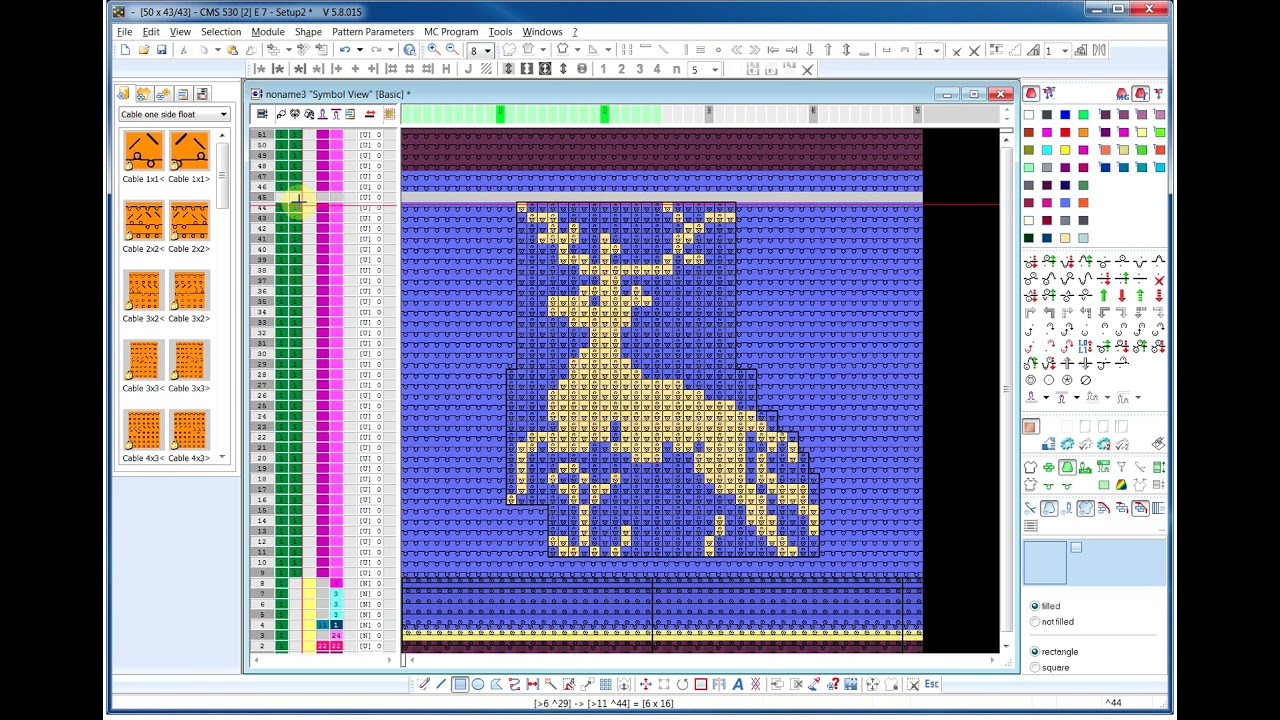
Task: Click the '1' button on second toolbar
Action: tap(603, 69)
